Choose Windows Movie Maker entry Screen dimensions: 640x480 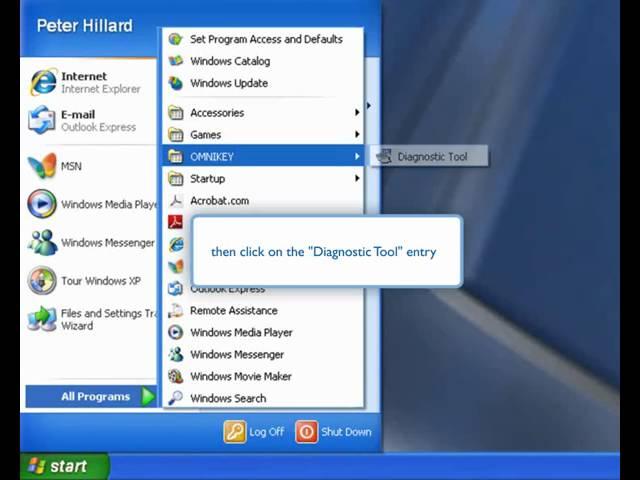point(263,376)
